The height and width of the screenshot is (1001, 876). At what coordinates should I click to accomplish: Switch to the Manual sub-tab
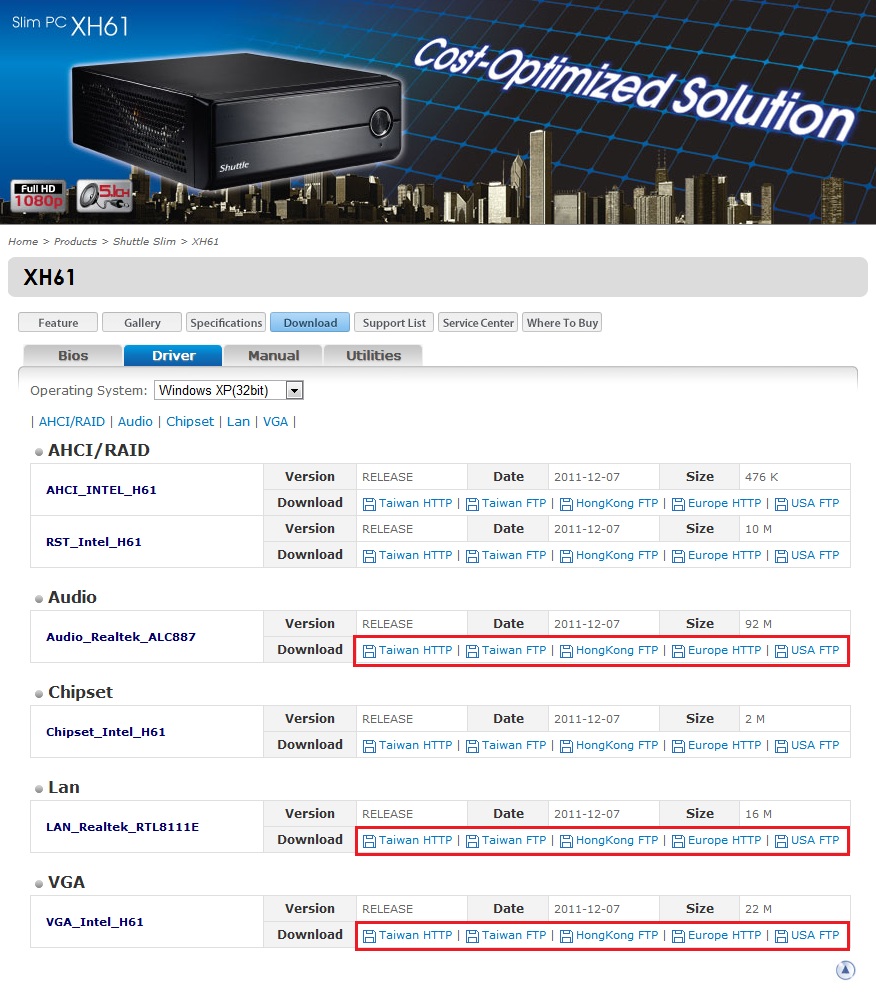pos(273,356)
